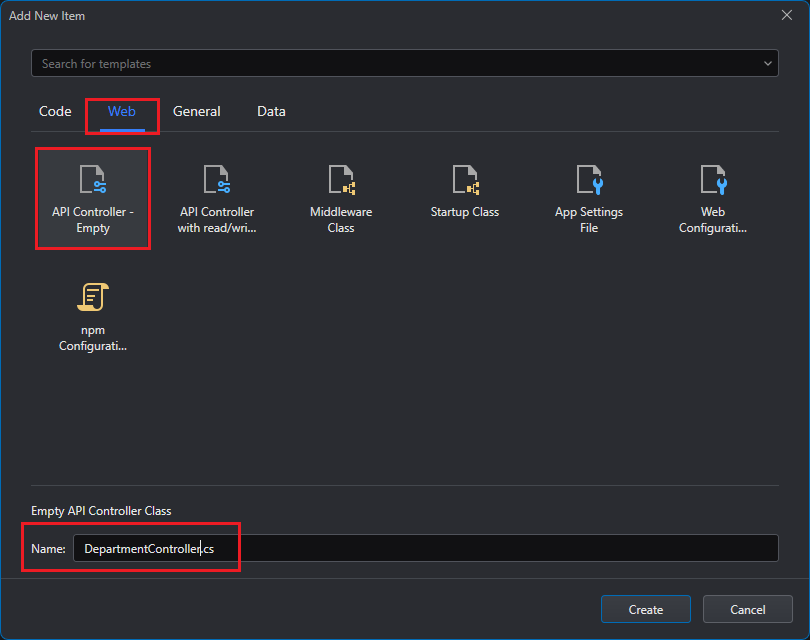This screenshot has width=810, height=640.
Task: Select the Middleware Class template icon
Action: [x=341, y=181]
